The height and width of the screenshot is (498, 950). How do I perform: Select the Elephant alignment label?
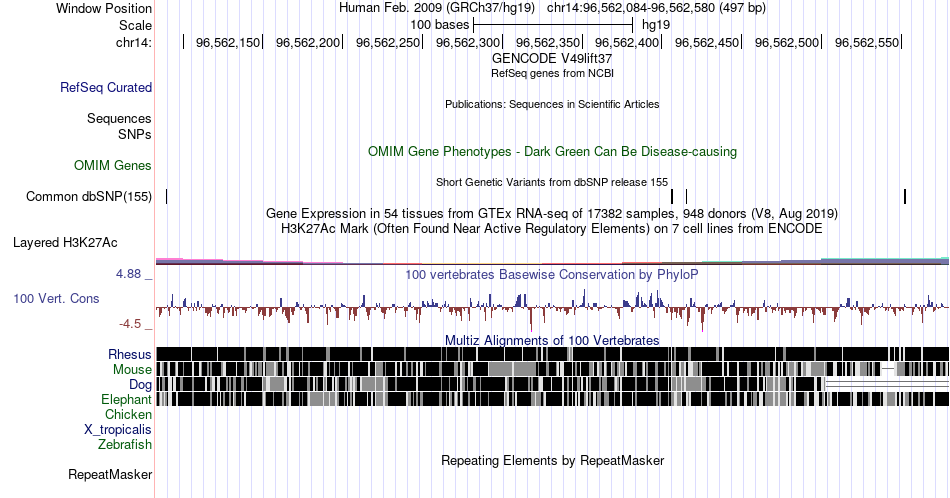click(x=127, y=399)
